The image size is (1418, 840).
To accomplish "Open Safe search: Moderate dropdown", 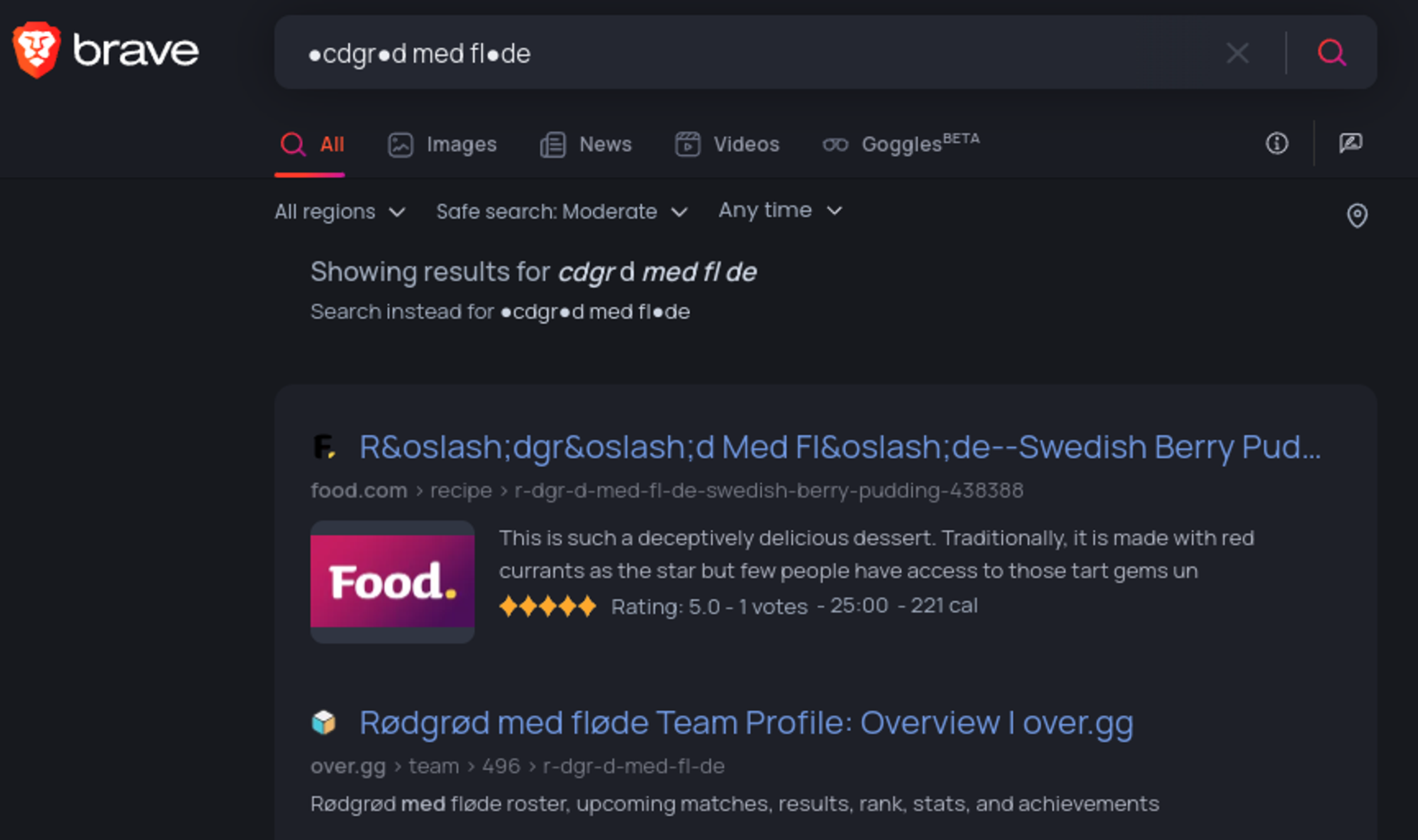I will [x=562, y=212].
